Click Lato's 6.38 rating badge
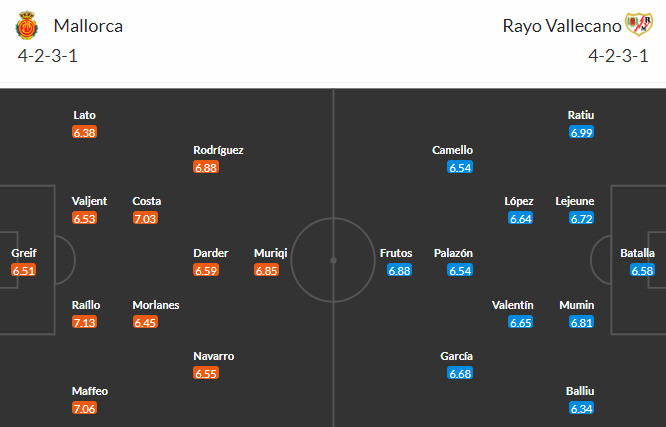 click(84, 133)
